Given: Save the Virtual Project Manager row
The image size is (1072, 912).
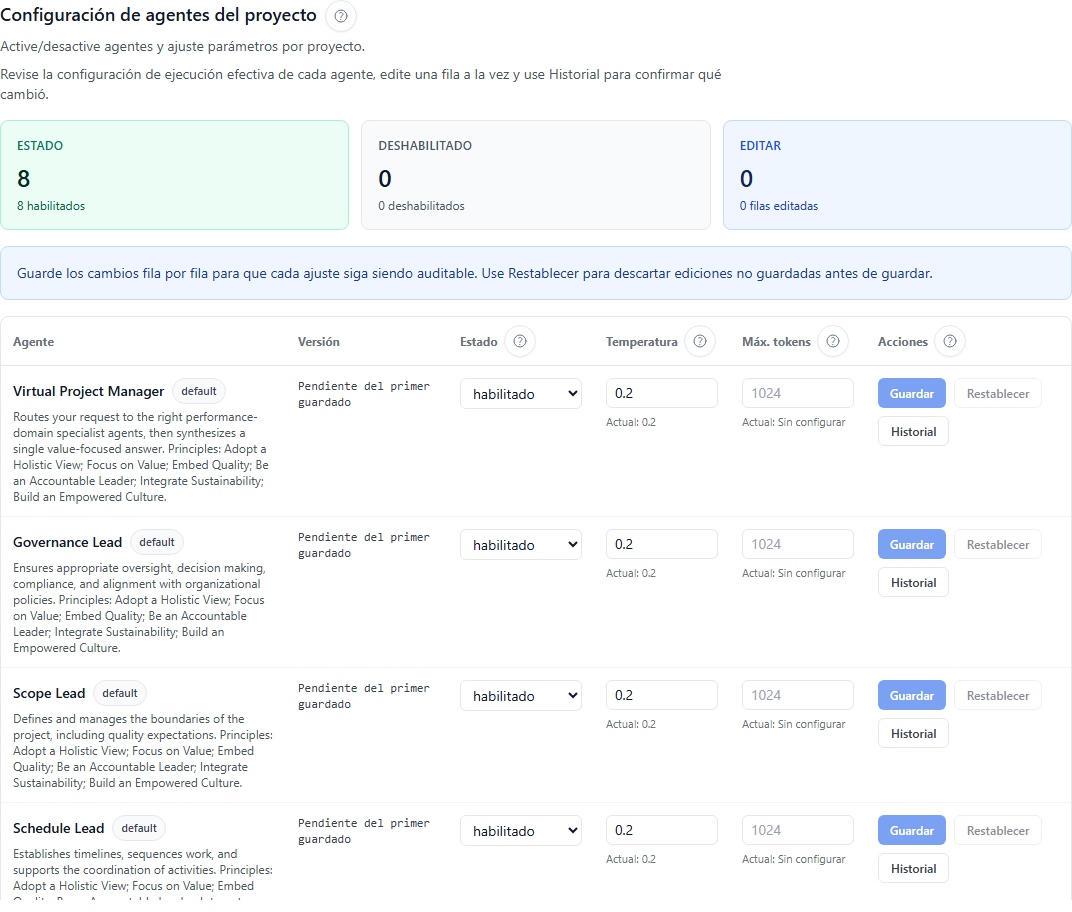Looking at the screenshot, I should [x=911, y=394].
